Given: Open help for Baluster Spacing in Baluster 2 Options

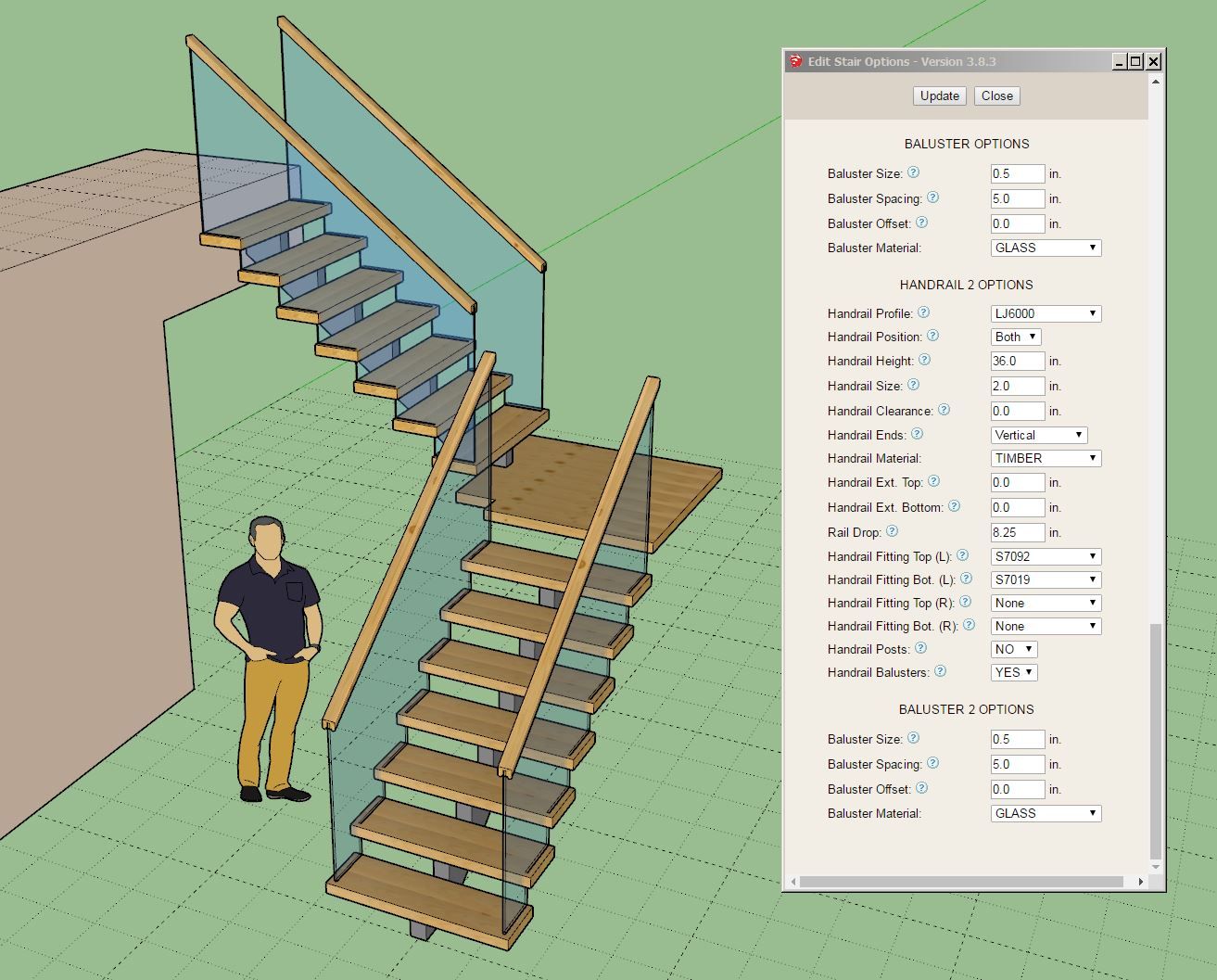Looking at the screenshot, I should (x=932, y=763).
